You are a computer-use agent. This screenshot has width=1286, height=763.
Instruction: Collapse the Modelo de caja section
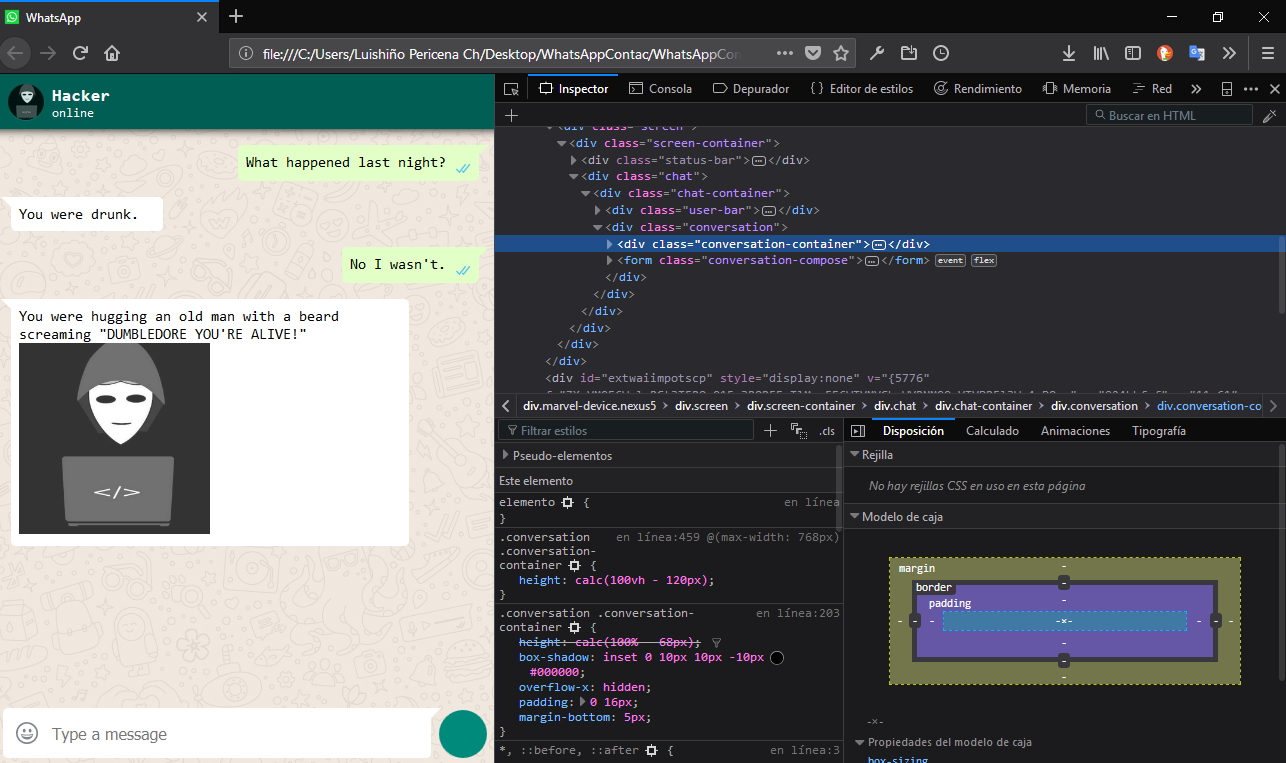tap(855, 517)
